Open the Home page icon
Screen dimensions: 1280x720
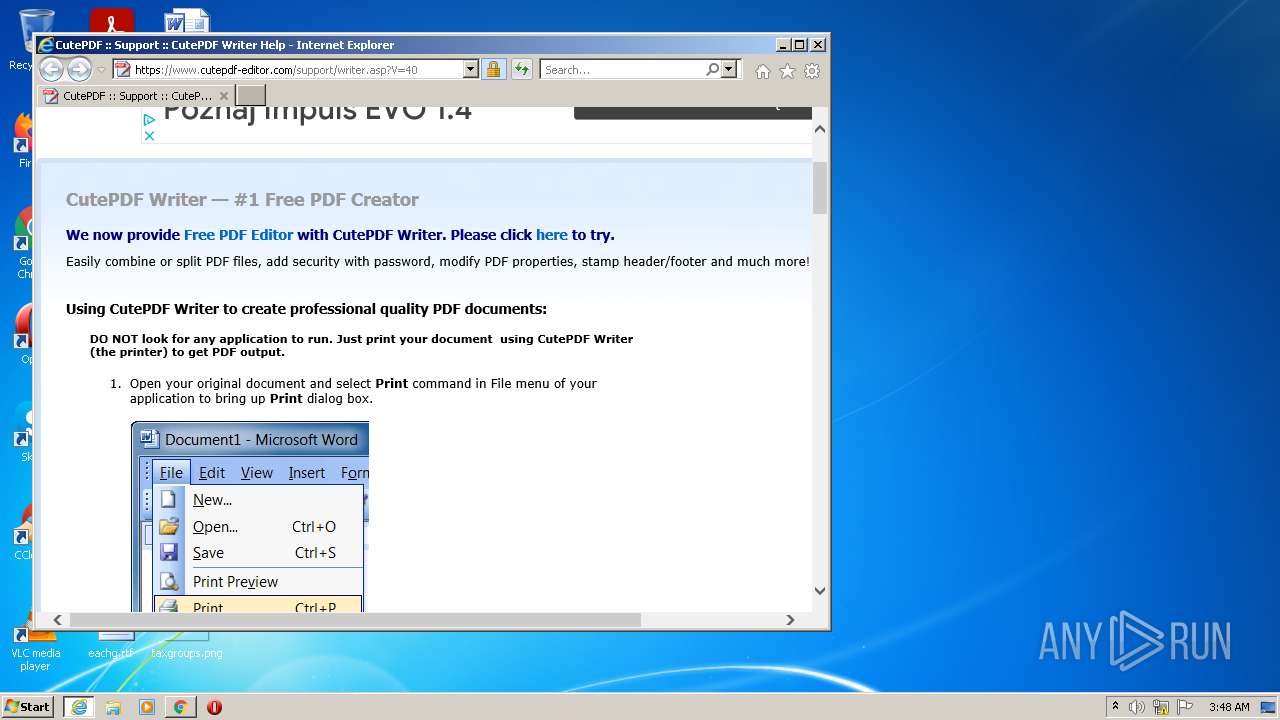[763, 71]
